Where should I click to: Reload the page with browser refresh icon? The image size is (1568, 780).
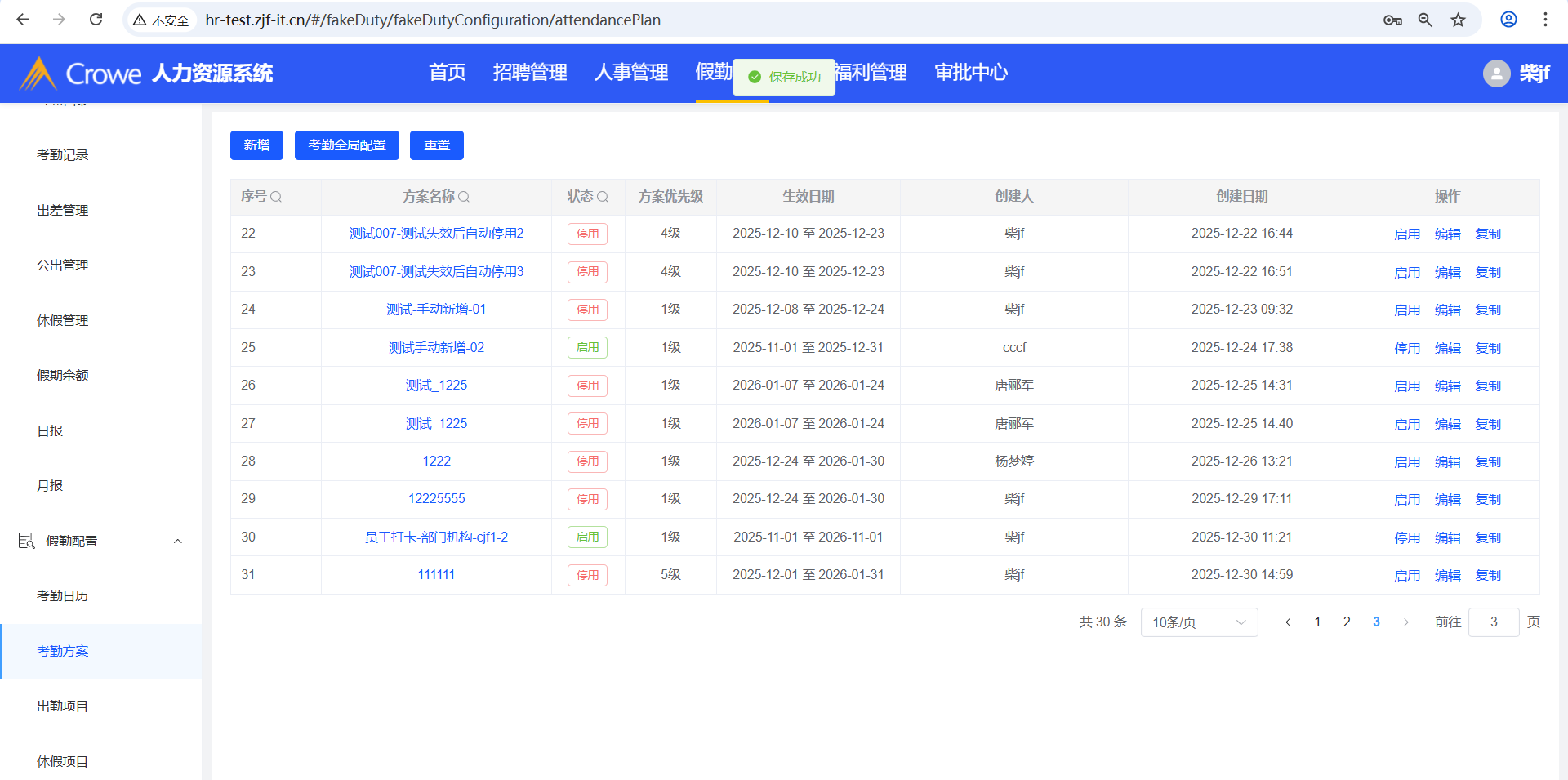[x=96, y=20]
